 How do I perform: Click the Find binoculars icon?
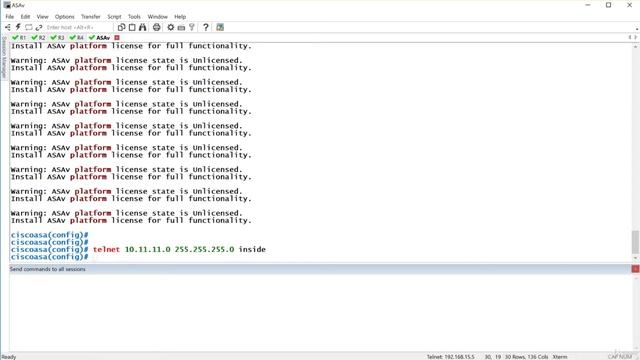coord(142,27)
